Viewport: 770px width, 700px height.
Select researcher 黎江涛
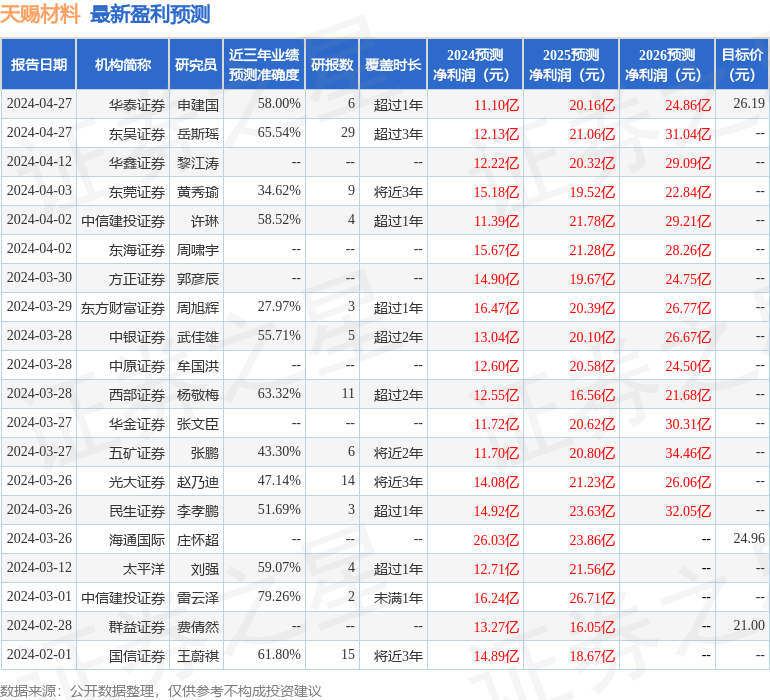198,163
